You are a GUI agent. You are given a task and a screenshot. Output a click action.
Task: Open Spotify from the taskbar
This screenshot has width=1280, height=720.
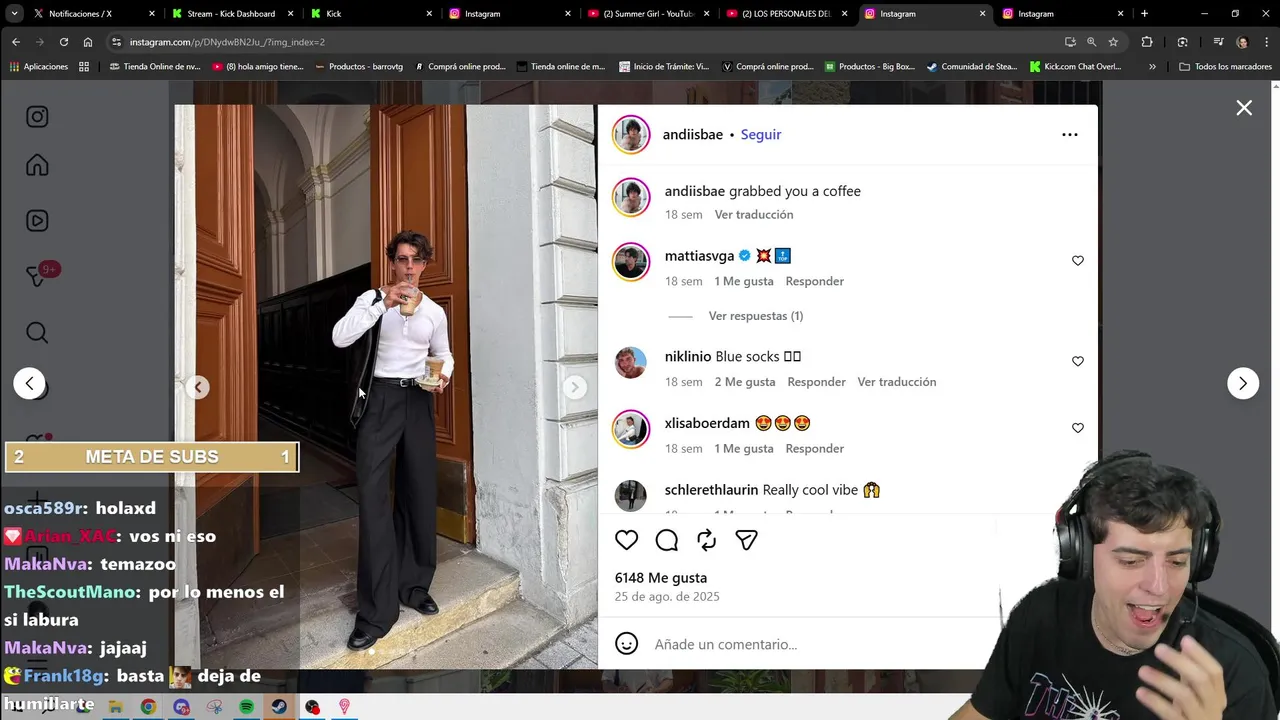tap(247, 707)
